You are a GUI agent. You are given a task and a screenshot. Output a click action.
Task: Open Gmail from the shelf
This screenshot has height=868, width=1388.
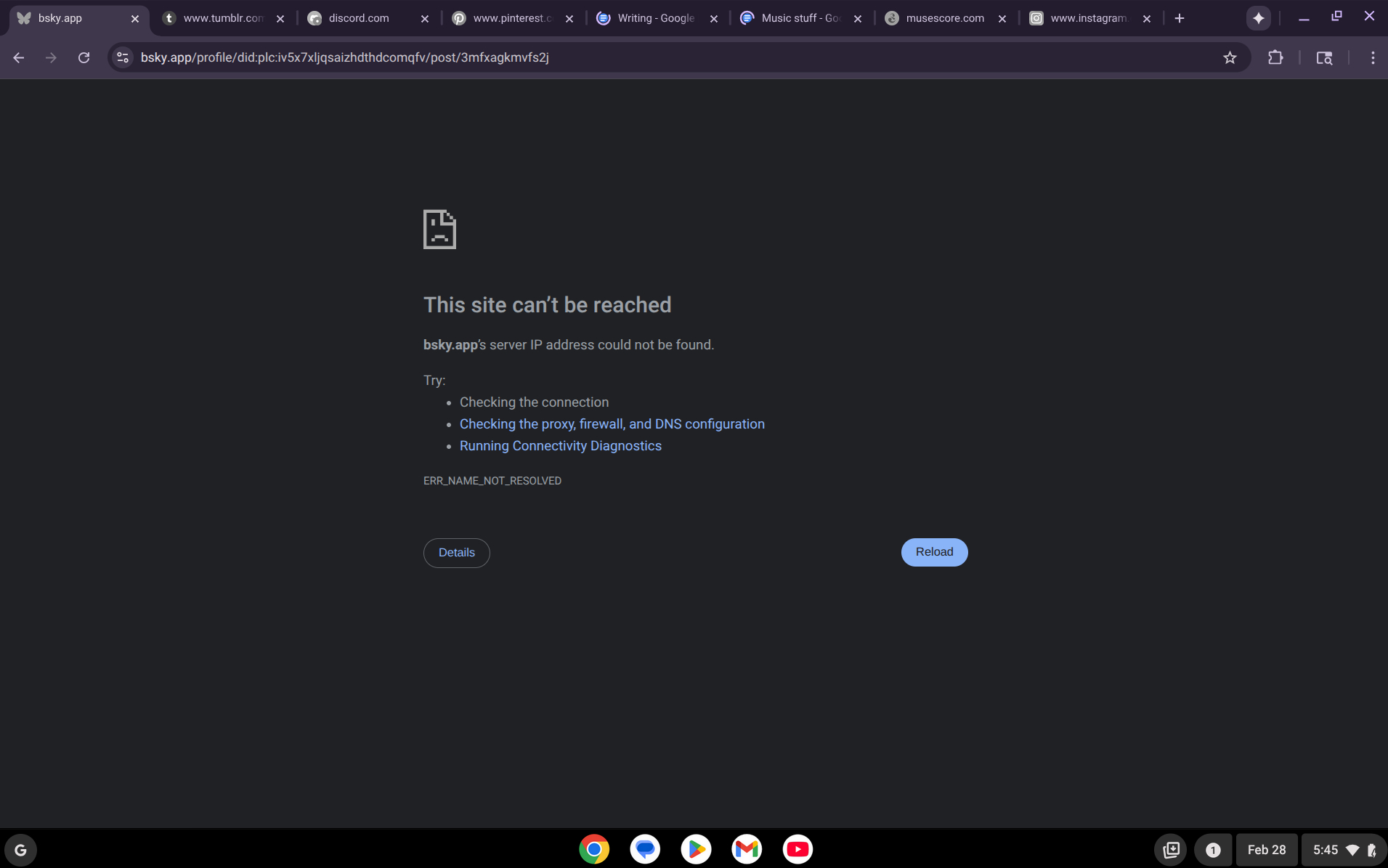tap(747, 849)
